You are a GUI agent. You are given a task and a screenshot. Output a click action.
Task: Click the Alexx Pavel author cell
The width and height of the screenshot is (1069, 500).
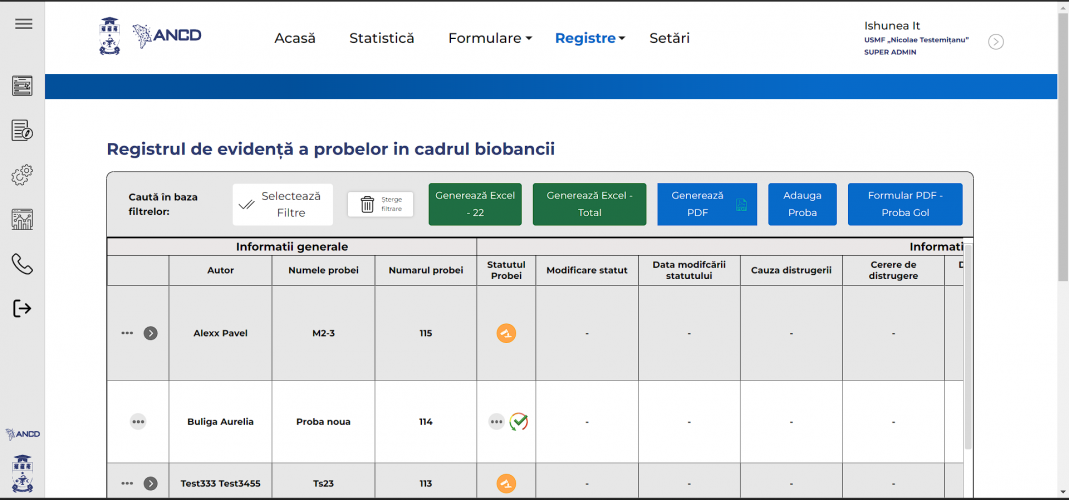[220, 334]
